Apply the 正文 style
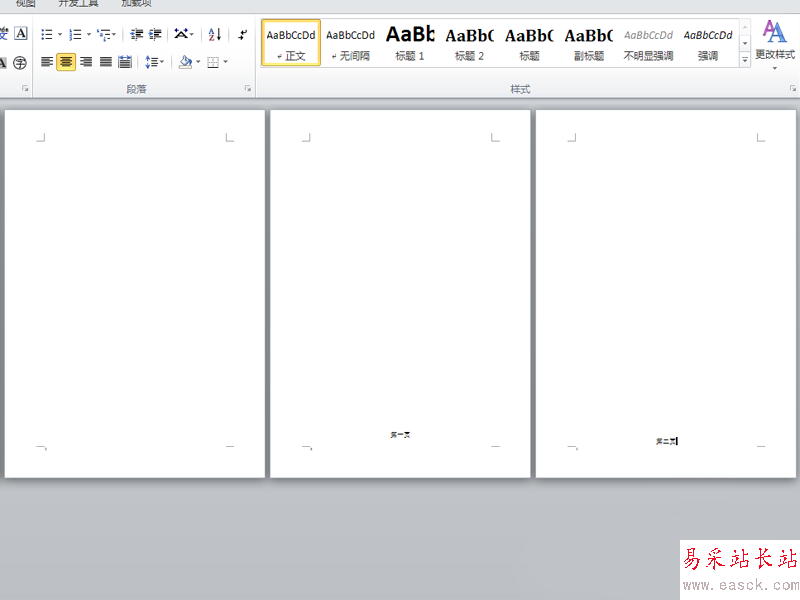Viewport: 800px width, 600px height. click(x=291, y=43)
